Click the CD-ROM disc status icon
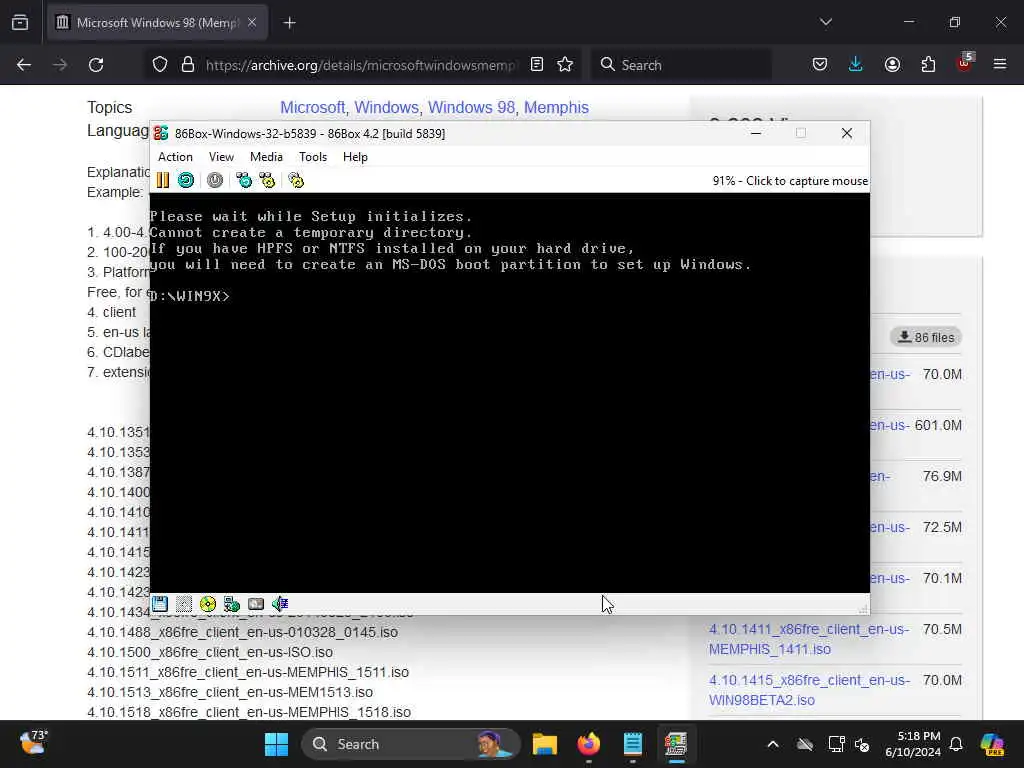This screenshot has width=1024, height=768. (x=208, y=604)
